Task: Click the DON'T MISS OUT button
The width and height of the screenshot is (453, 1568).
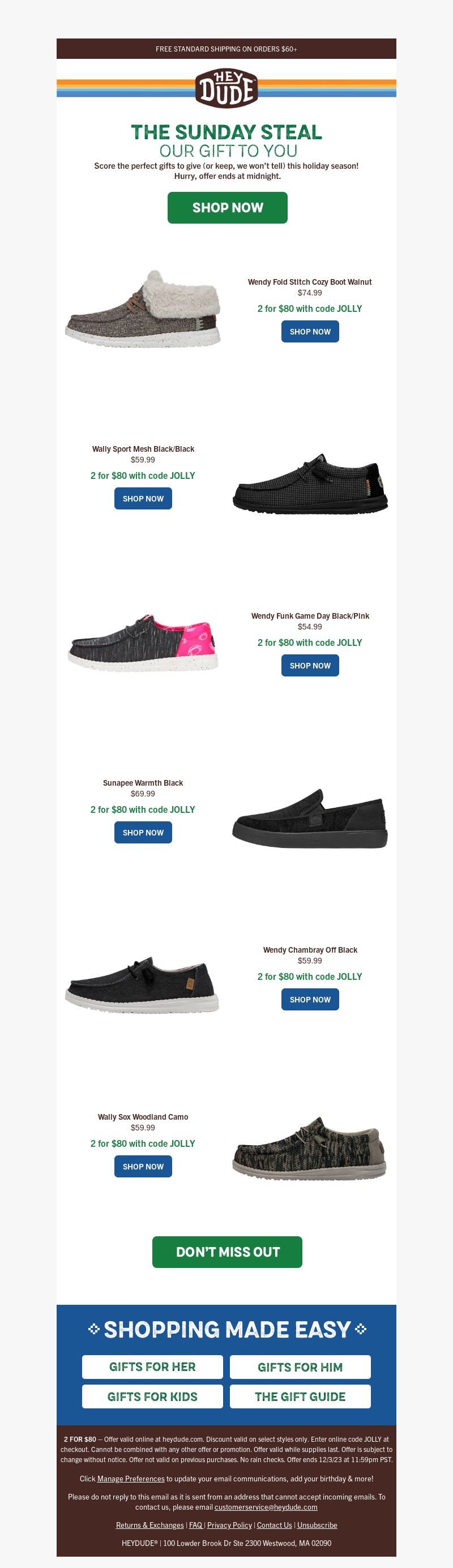Action: pos(227,1252)
